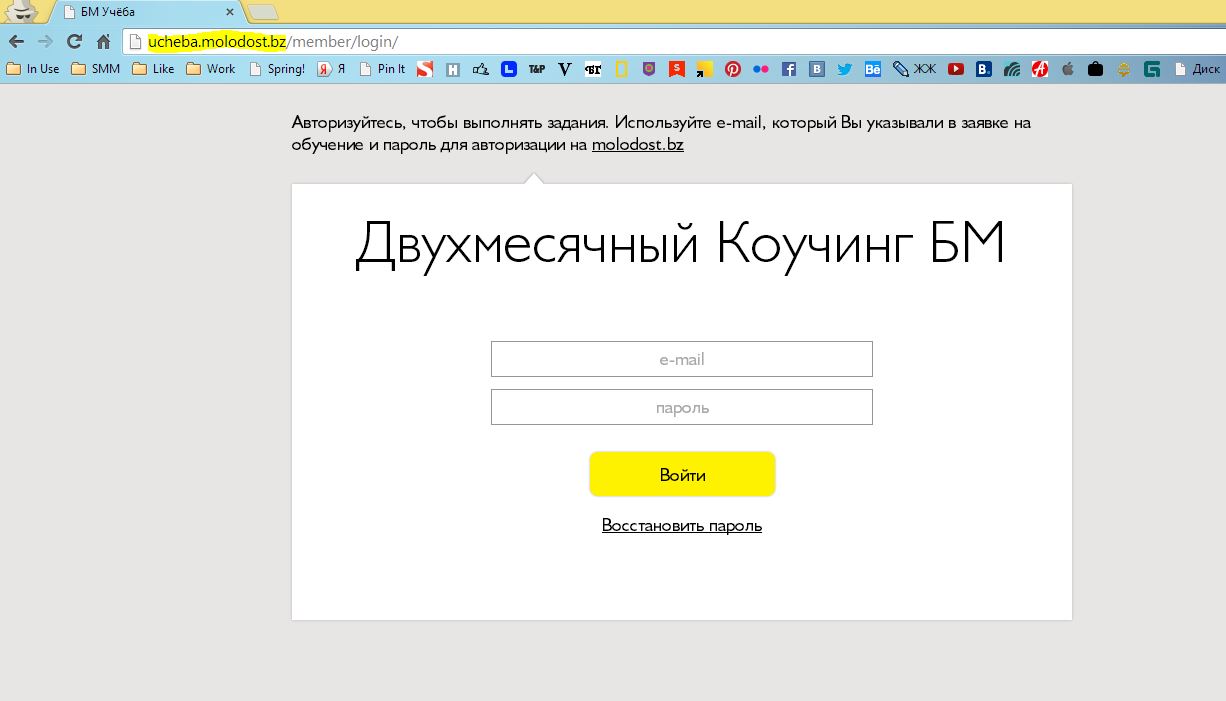This screenshot has width=1226, height=701.
Task: Open the Twitter bird bookmark
Action: (845, 69)
